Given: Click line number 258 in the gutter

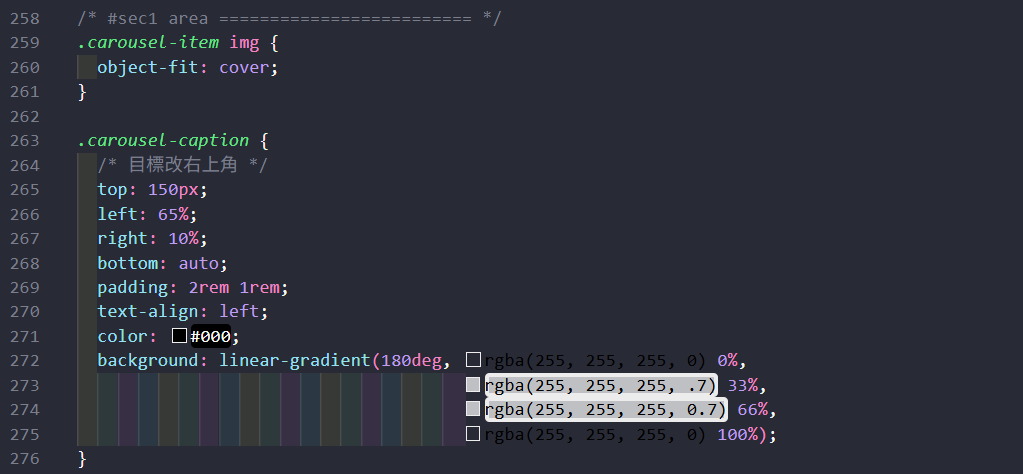Looking at the screenshot, I should tap(24, 19).
